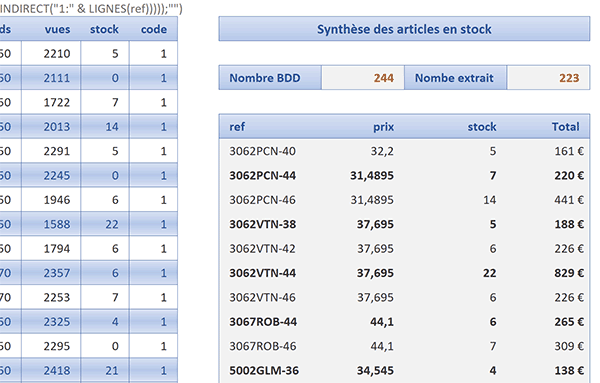This screenshot has width=600, height=383.
Task: Select views cell 2418
Action: click(51, 370)
